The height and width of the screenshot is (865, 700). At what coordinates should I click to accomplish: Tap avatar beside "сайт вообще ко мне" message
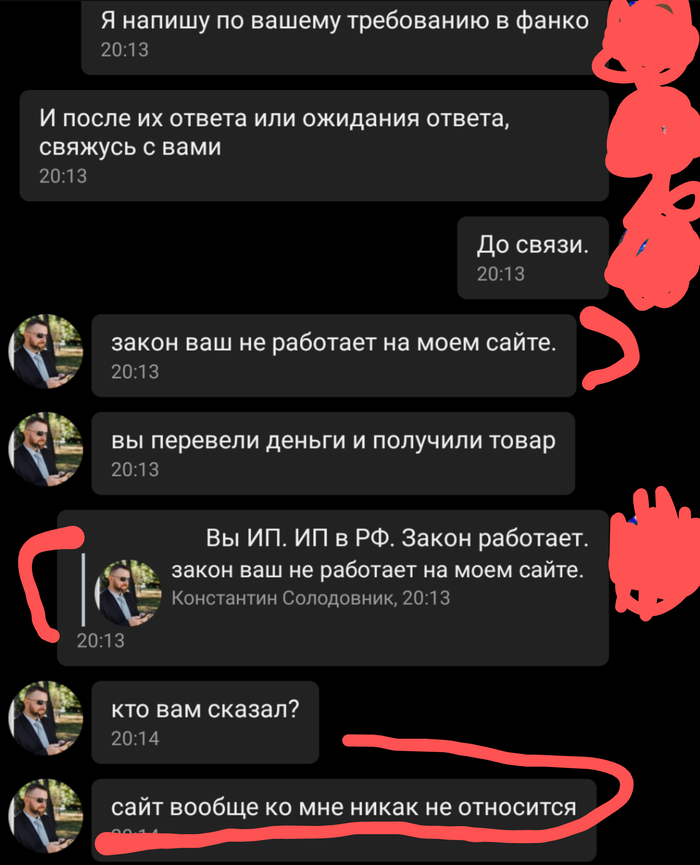[46, 816]
